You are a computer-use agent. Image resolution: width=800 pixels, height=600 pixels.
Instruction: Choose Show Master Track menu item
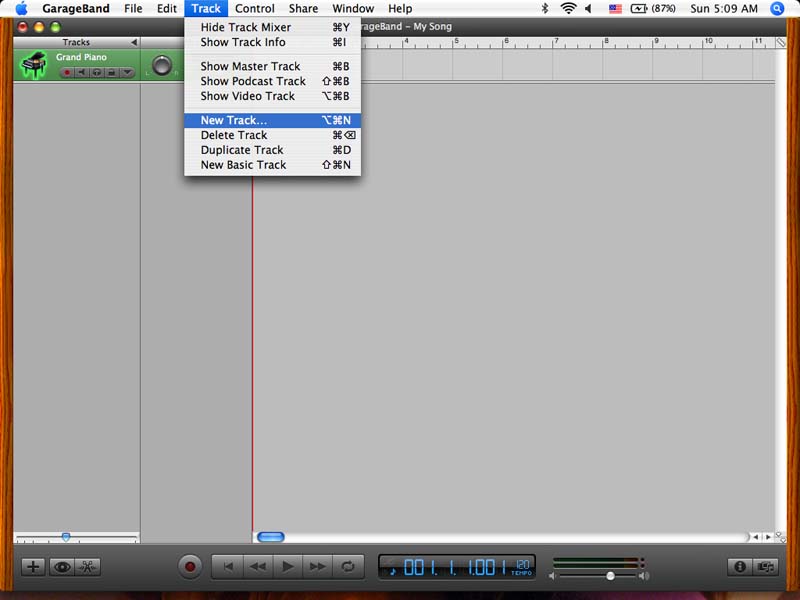(x=272, y=66)
